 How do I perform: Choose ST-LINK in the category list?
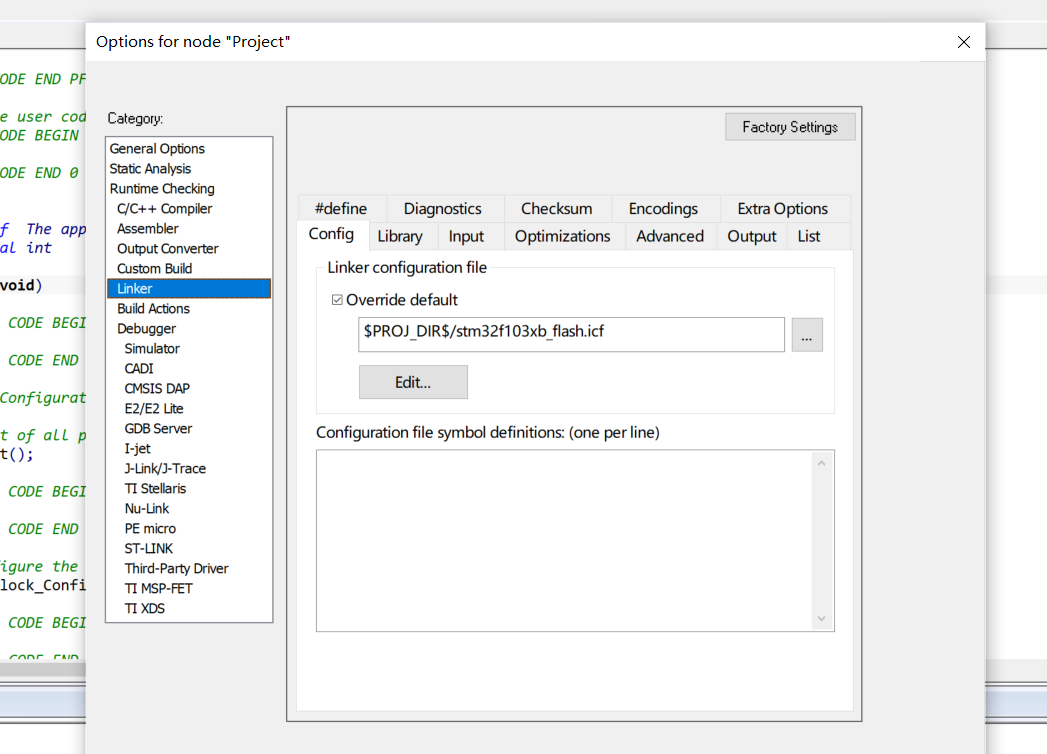(148, 548)
